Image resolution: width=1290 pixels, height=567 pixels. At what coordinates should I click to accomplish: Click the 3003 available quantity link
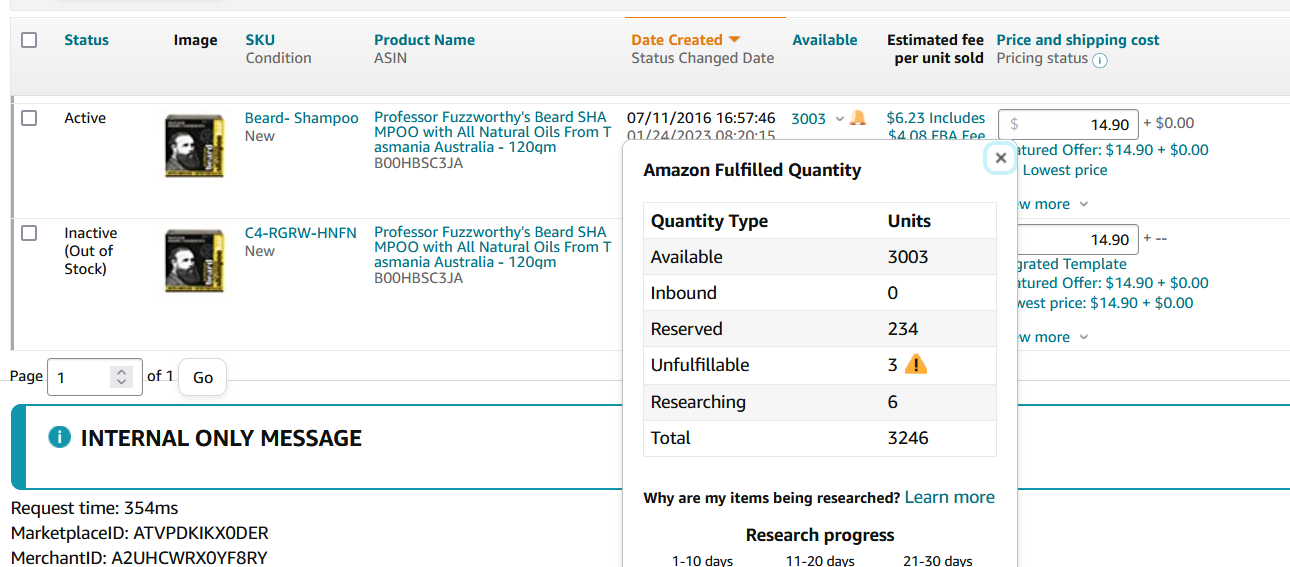(x=809, y=119)
